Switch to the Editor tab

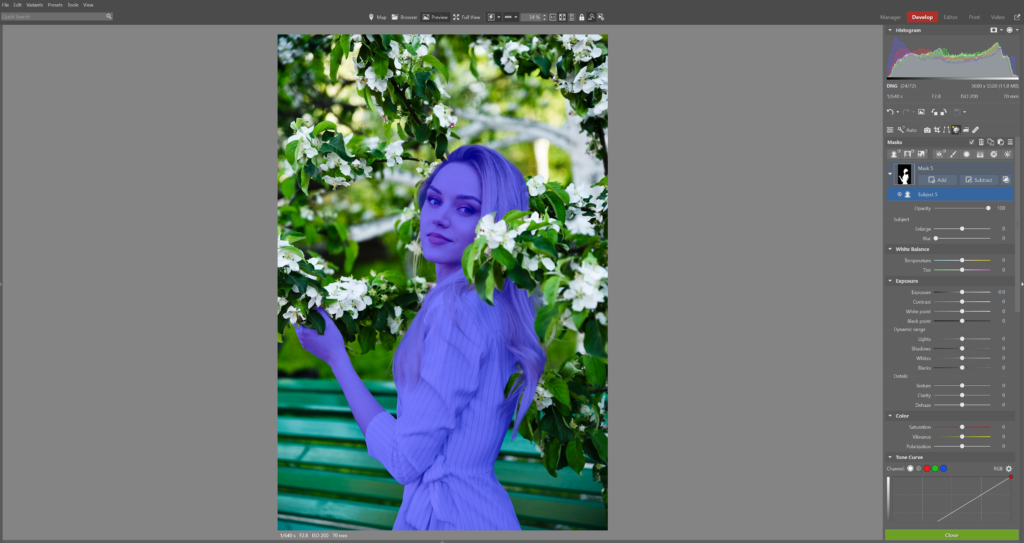coord(950,17)
